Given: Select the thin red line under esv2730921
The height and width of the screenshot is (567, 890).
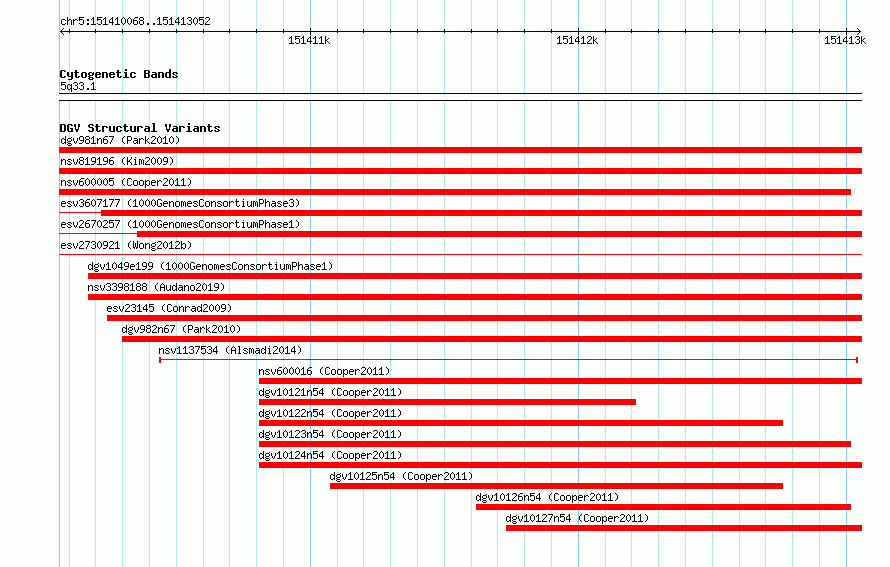Looking at the screenshot, I should (x=460, y=254).
